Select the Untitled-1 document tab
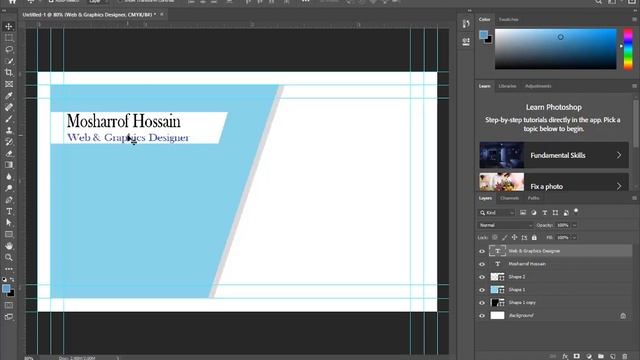Image resolution: width=640 pixels, height=360 pixels. [x=89, y=14]
